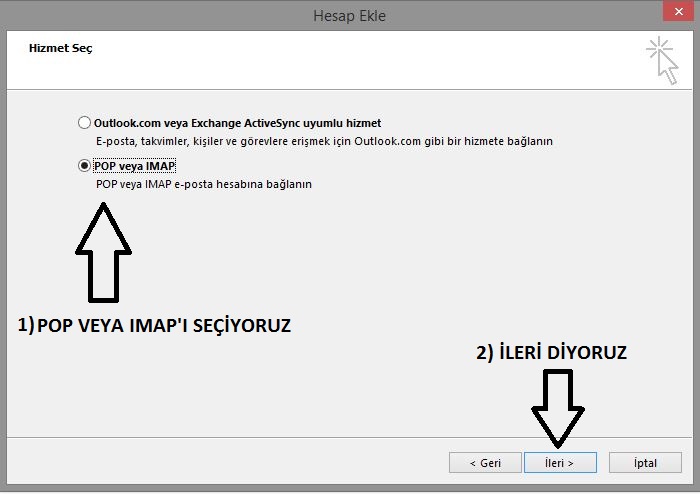Click the '2) İLERİ DİYORUZ' caption
700x494 pixels.
click(551, 352)
